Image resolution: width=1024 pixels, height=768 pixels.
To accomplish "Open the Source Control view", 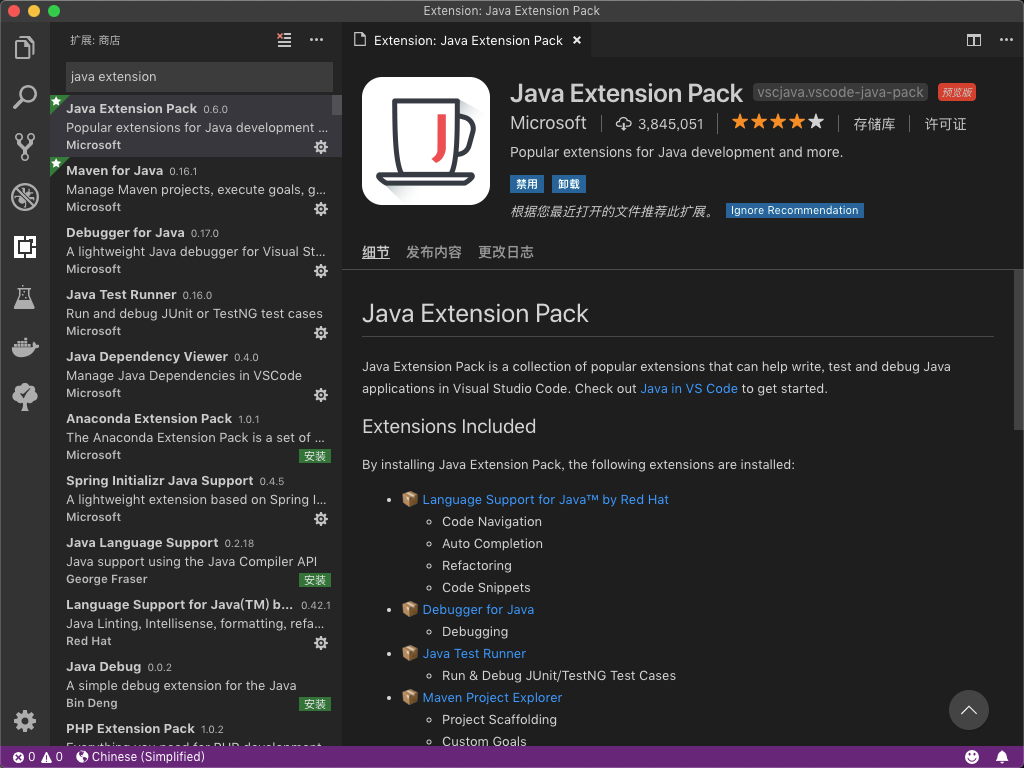I will click(25, 146).
